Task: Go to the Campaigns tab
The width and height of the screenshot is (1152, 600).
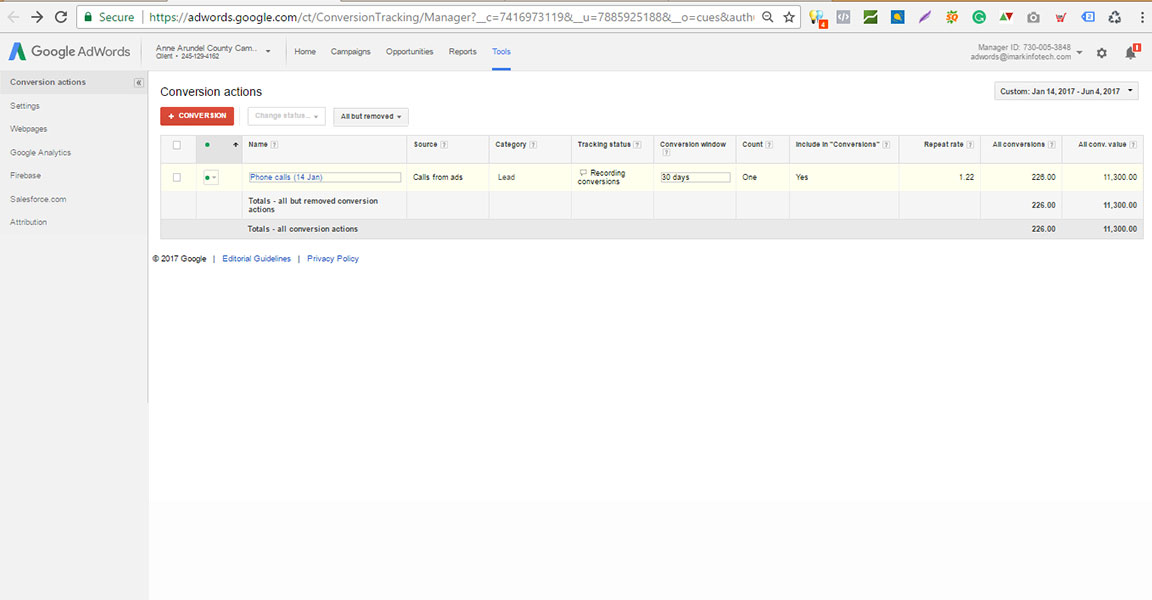Action: pos(350,52)
